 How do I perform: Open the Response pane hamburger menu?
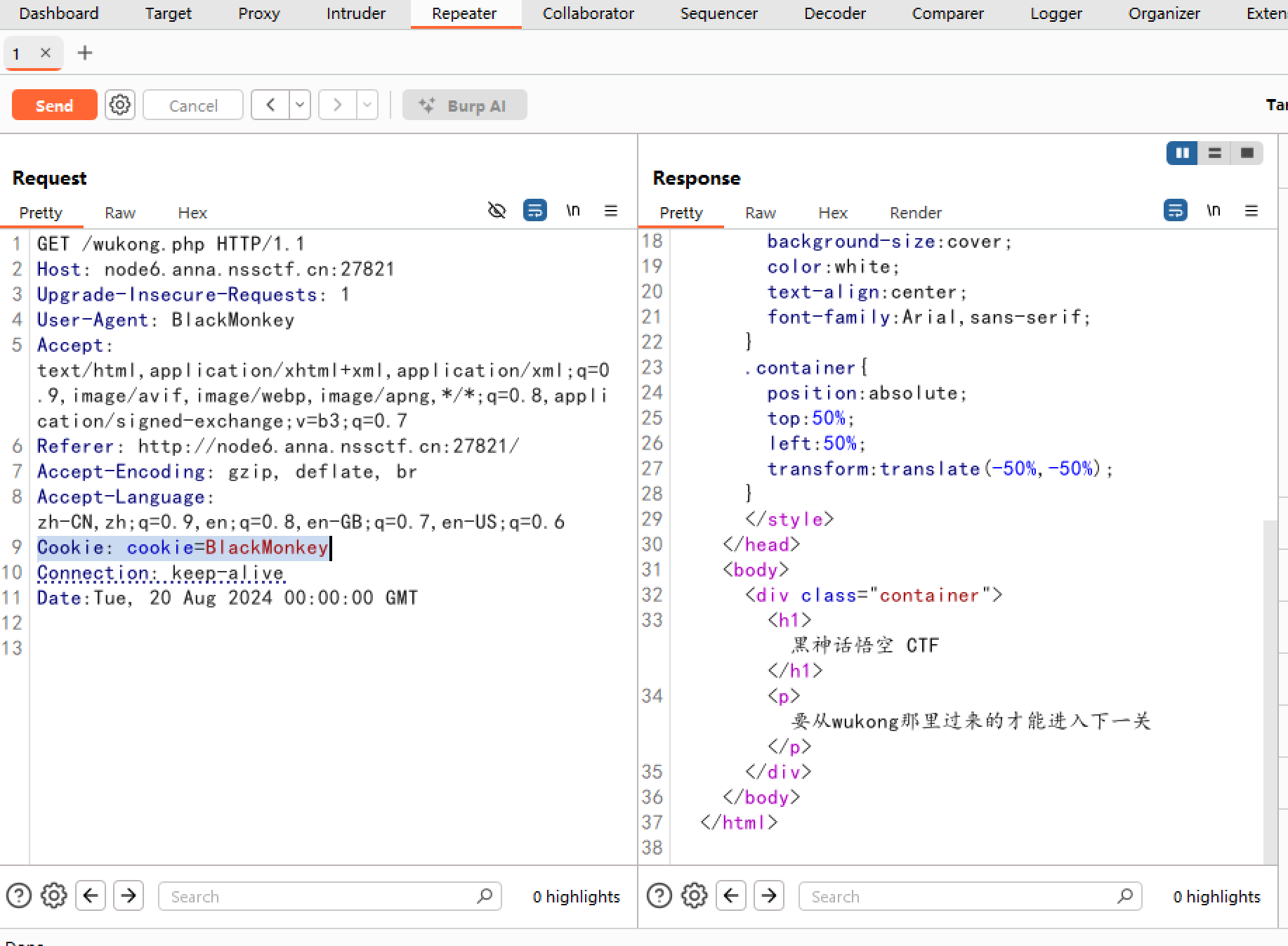coord(1251,211)
